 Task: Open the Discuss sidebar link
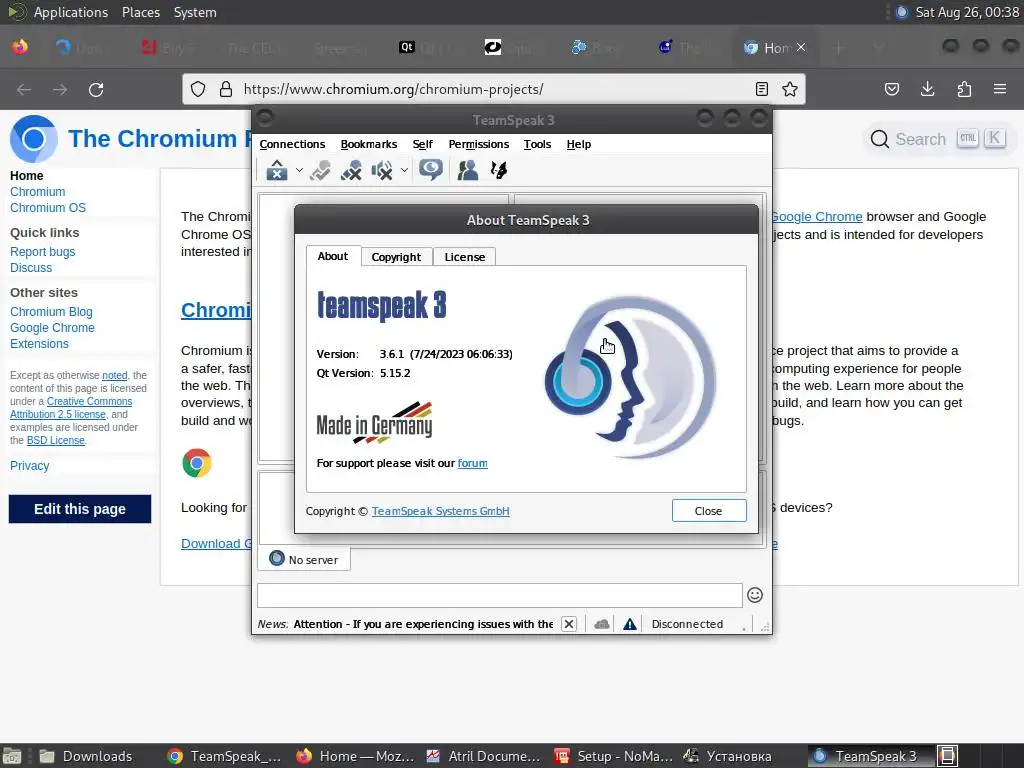pos(31,268)
